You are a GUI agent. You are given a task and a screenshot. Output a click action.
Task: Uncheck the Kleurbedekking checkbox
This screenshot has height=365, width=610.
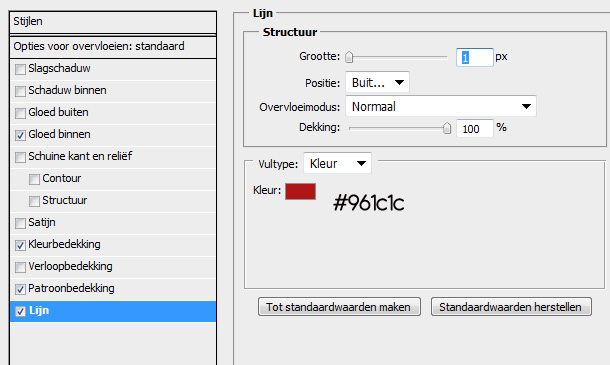coord(20,245)
